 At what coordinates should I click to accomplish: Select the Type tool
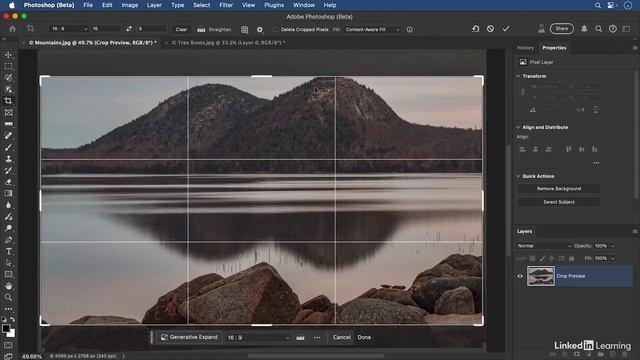tap(8, 251)
